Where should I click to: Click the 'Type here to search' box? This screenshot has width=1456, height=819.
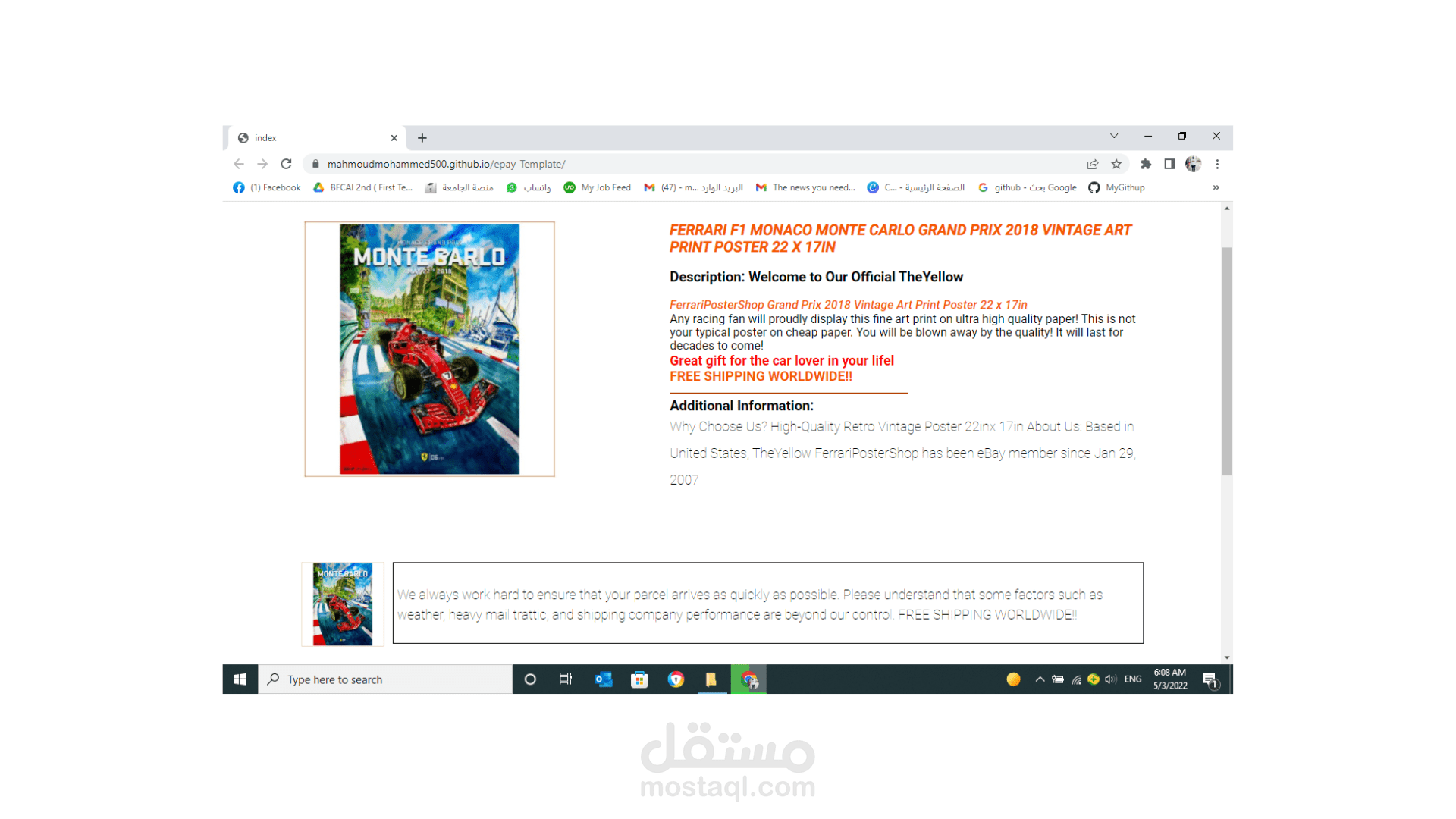[x=386, y=679]
